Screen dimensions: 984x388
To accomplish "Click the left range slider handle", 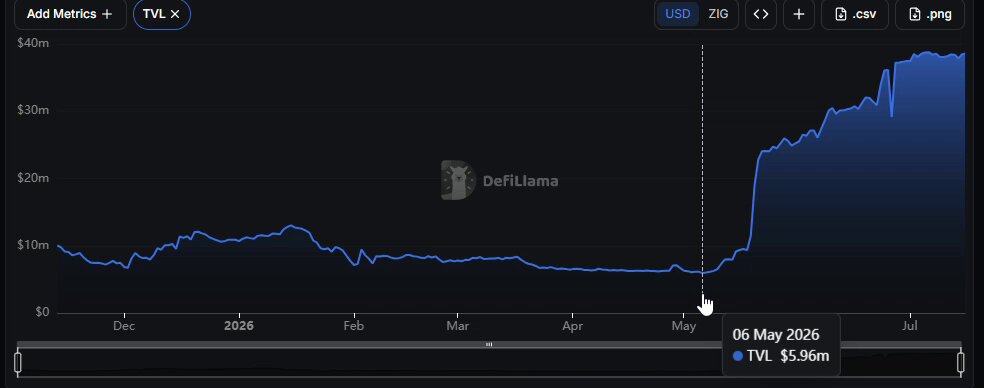I will click(18, 362).
